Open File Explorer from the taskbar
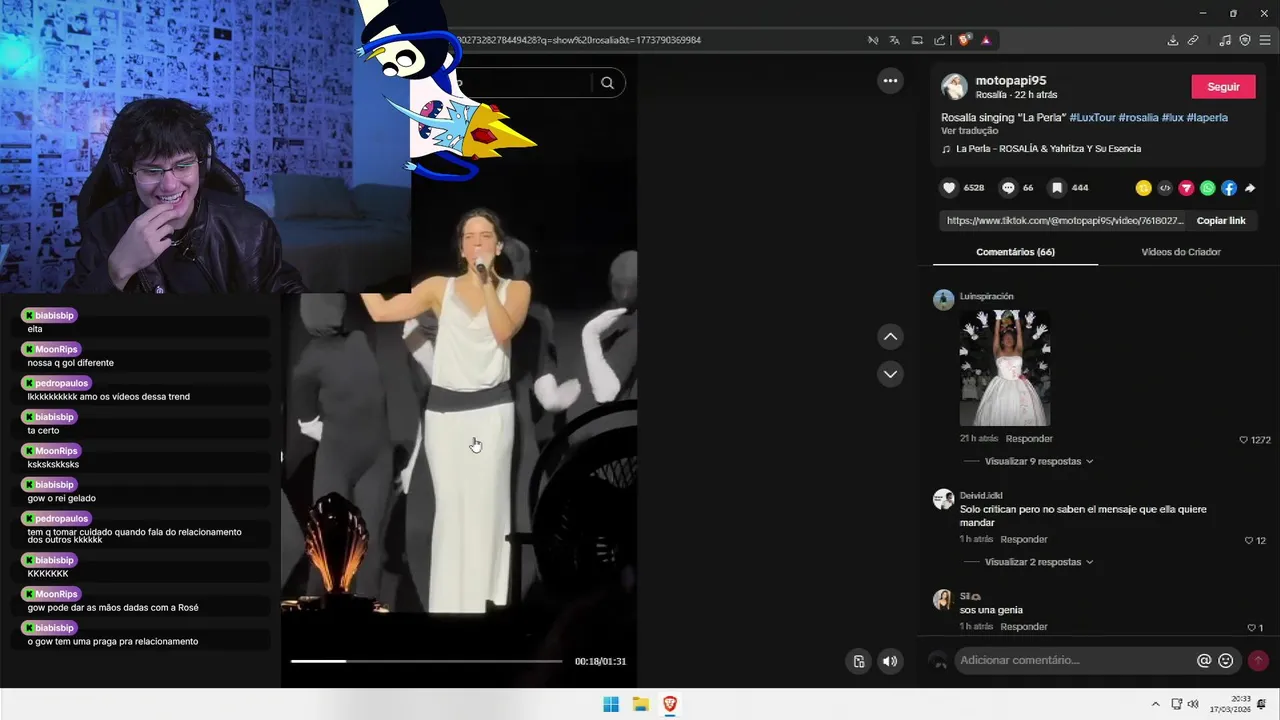Screen dimensions: 1280x720 click(x=641, y=704)
